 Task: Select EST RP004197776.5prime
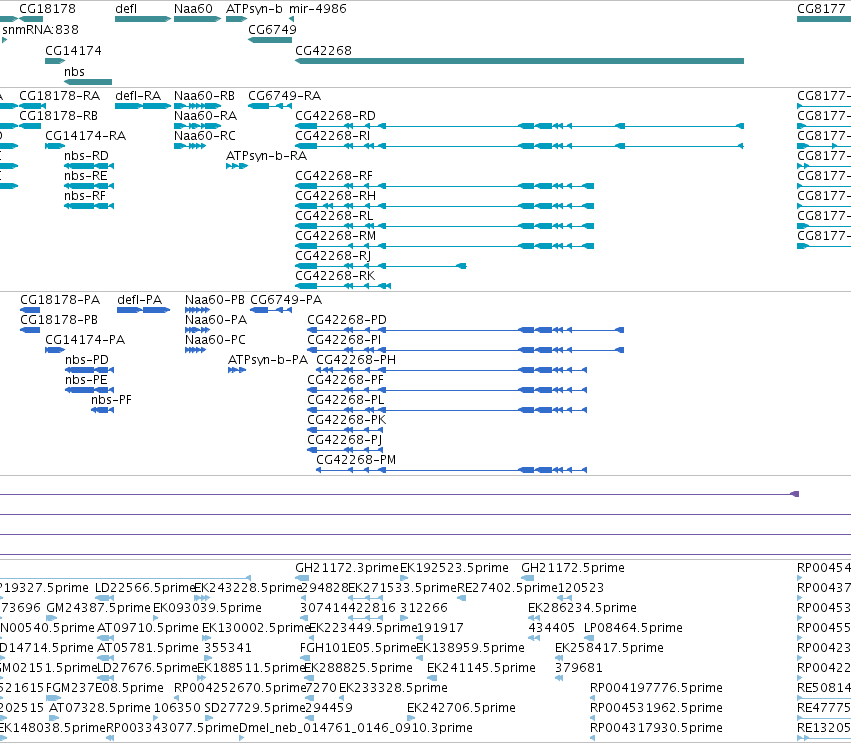[x=656, y=688]
